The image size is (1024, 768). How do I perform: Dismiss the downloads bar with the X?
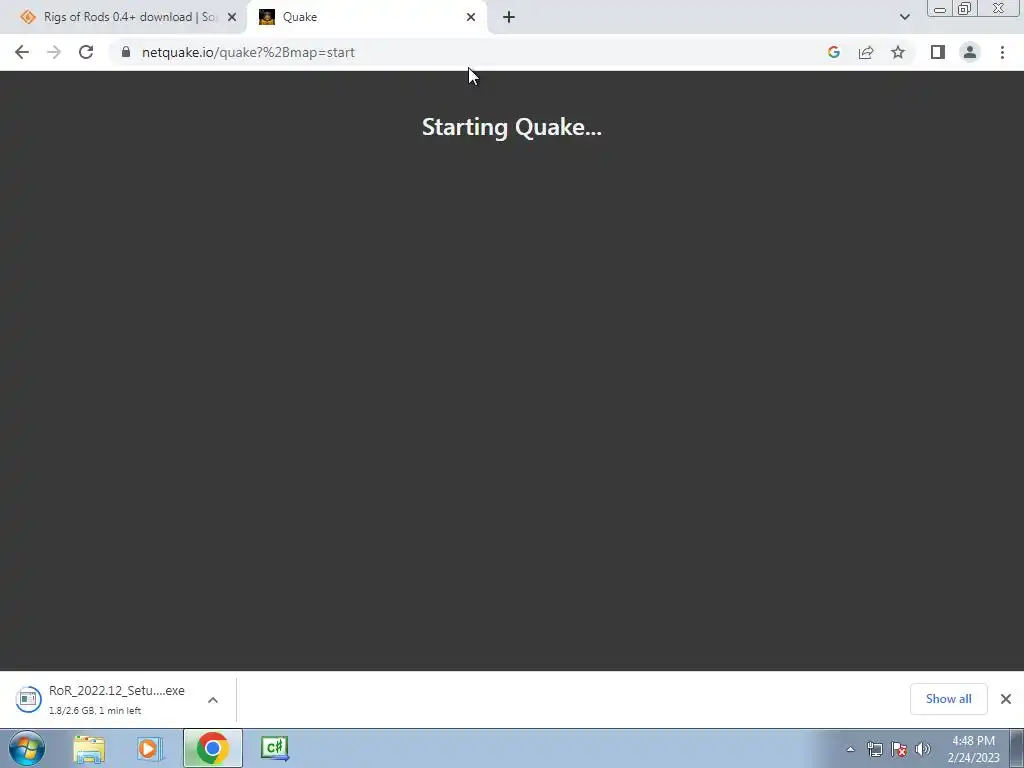[1006, 699]
